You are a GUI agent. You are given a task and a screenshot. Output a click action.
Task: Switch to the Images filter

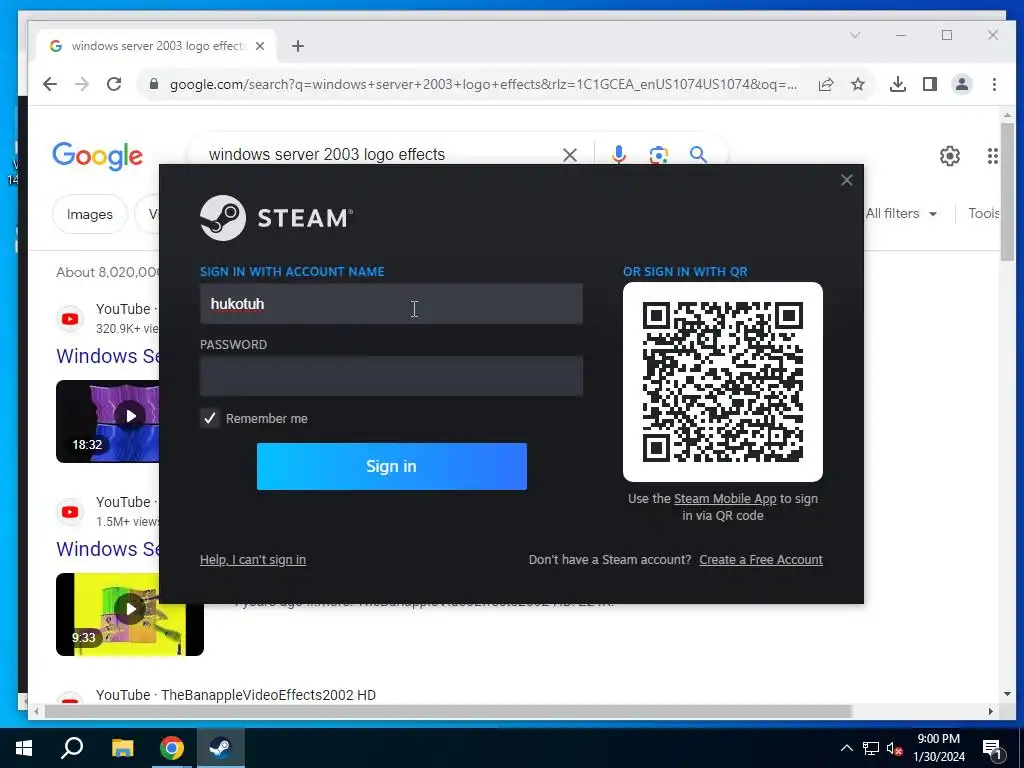89,214
